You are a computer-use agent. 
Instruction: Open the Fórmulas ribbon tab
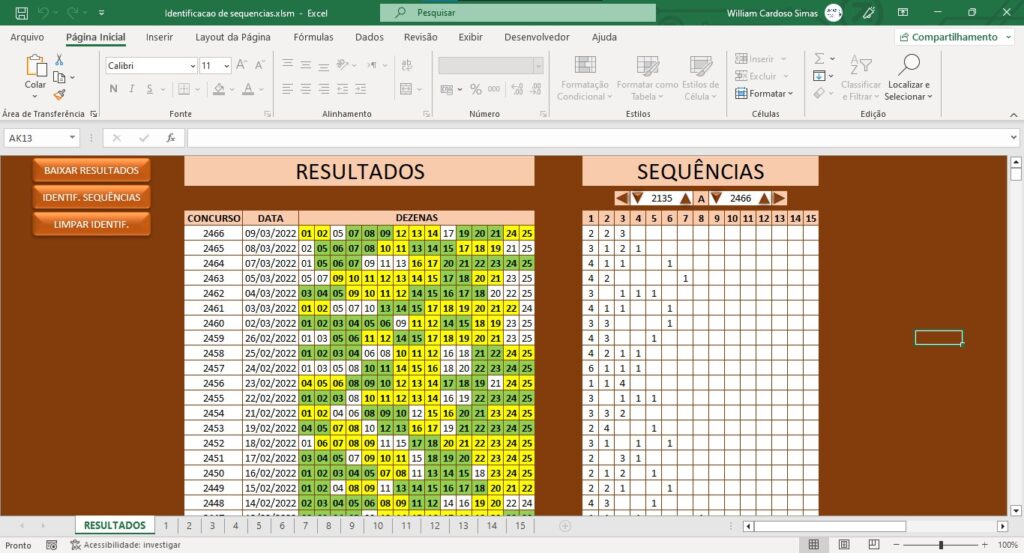coord(313,37)
